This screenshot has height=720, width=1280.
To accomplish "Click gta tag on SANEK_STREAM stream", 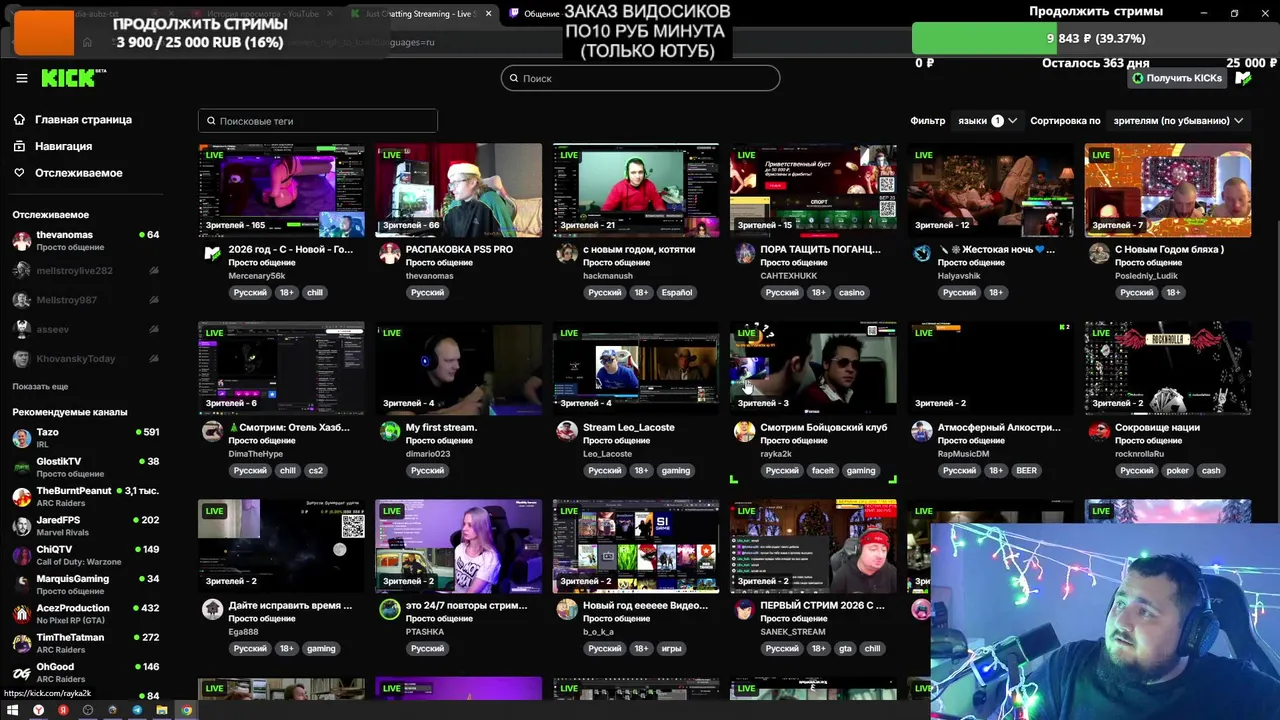I will point(845,649).
